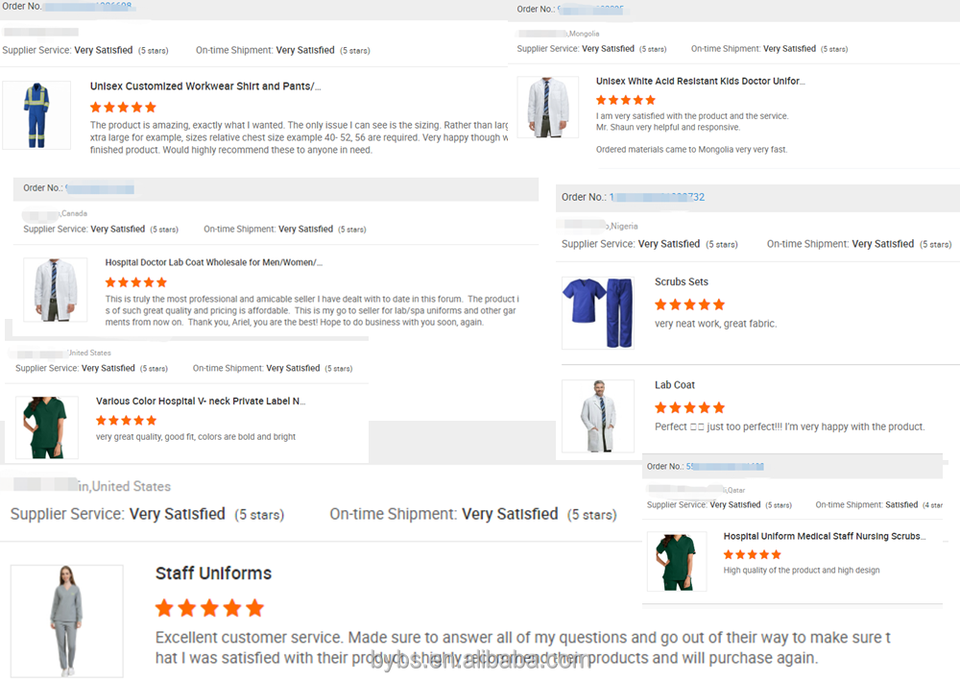Open the Staff Uniforms product title
This screenshot has width=960, height=682.
tap(213, 574)
